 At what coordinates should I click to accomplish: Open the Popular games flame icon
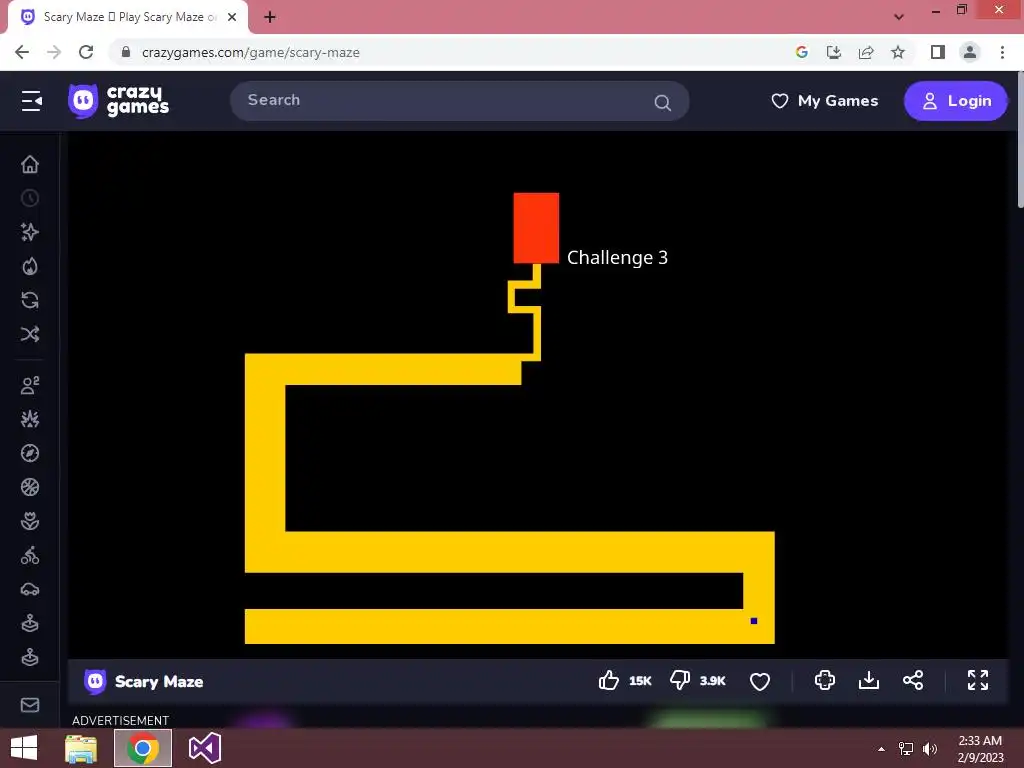pyautogui.click(x=30, y=266)
